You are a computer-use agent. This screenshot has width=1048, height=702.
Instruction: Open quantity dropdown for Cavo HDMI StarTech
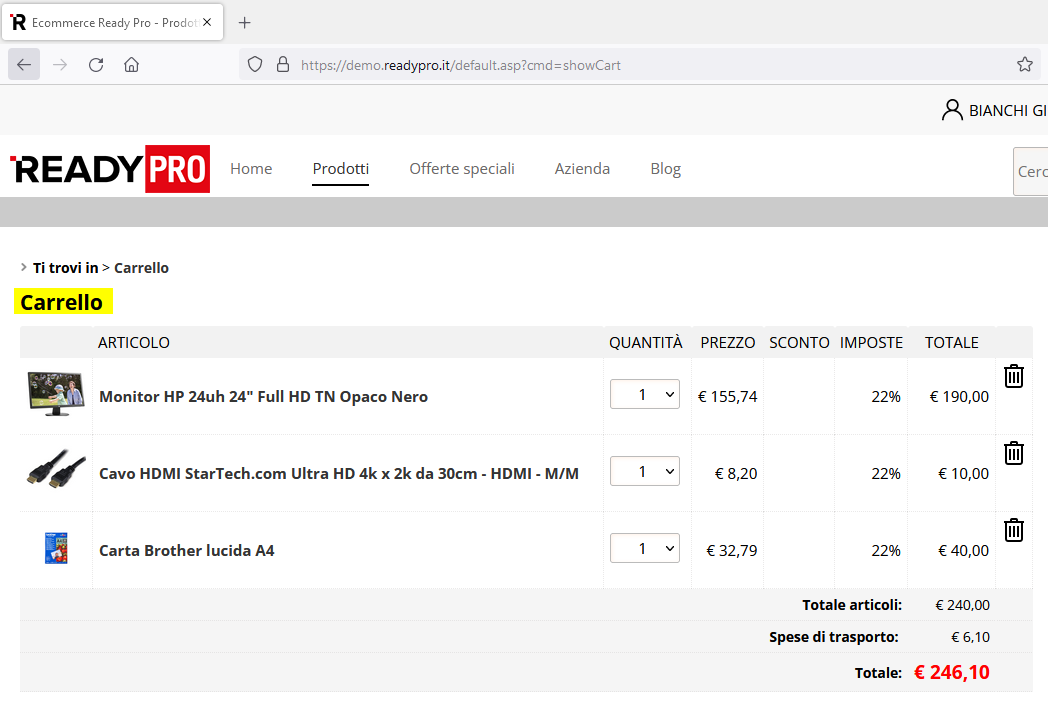coord(645,471)
